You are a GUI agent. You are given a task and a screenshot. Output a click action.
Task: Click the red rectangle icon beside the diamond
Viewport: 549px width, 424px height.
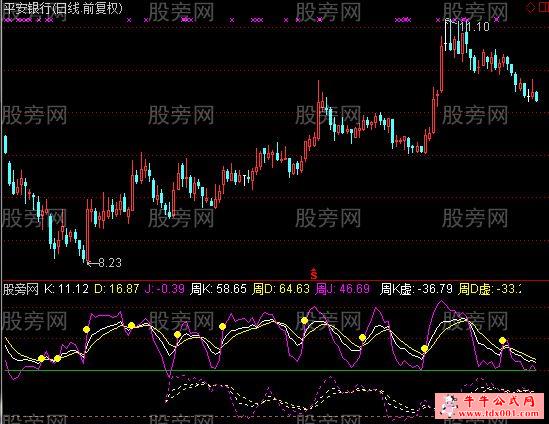tap(543, 8)
